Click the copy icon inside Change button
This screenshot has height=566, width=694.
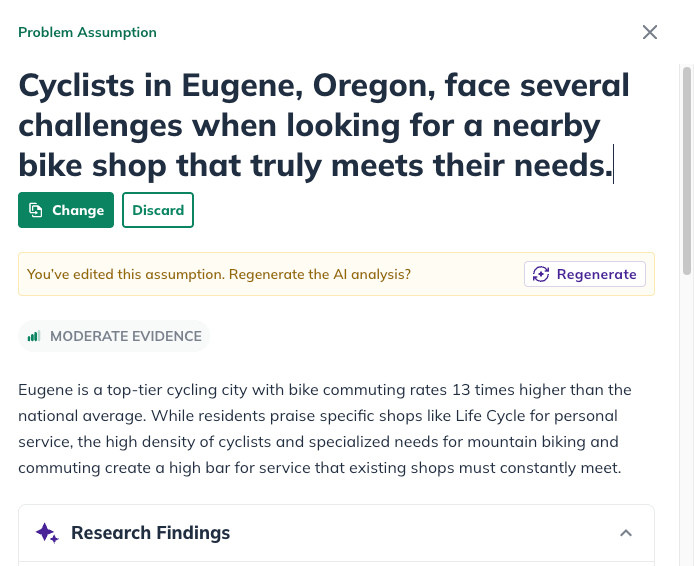pyautogui.click(x=36, y=210)
